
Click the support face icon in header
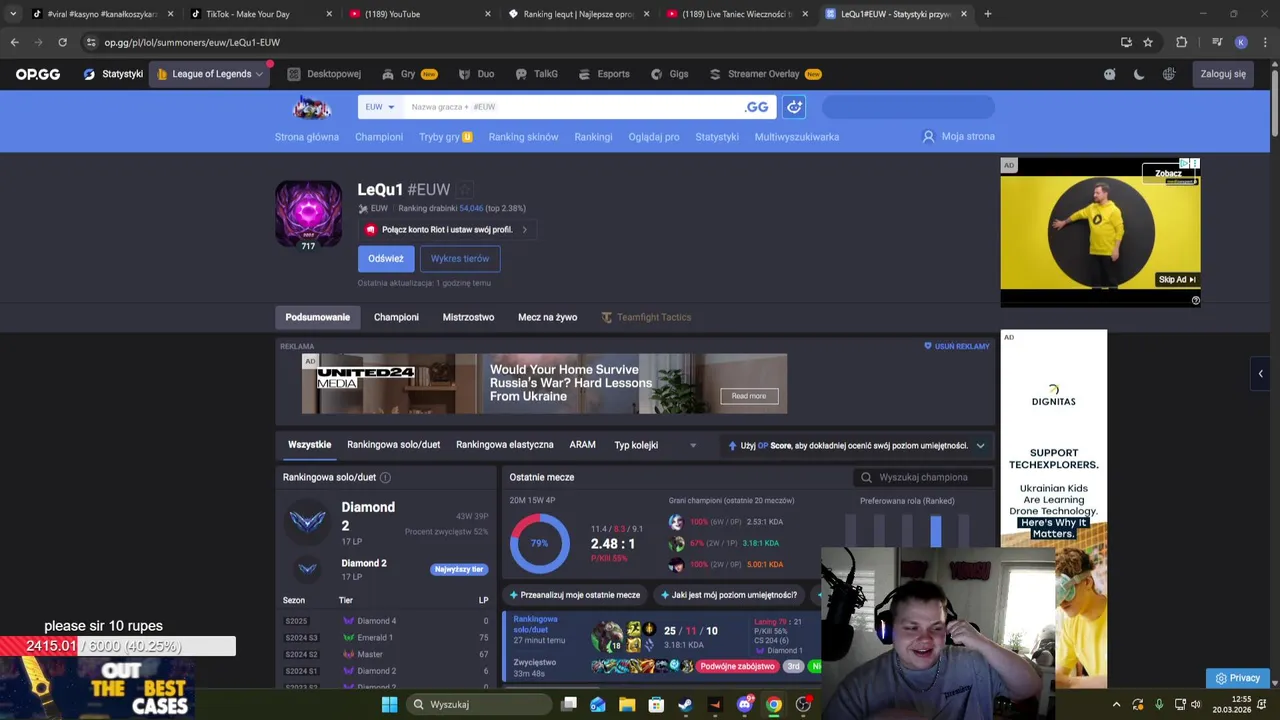point(1109,74)
